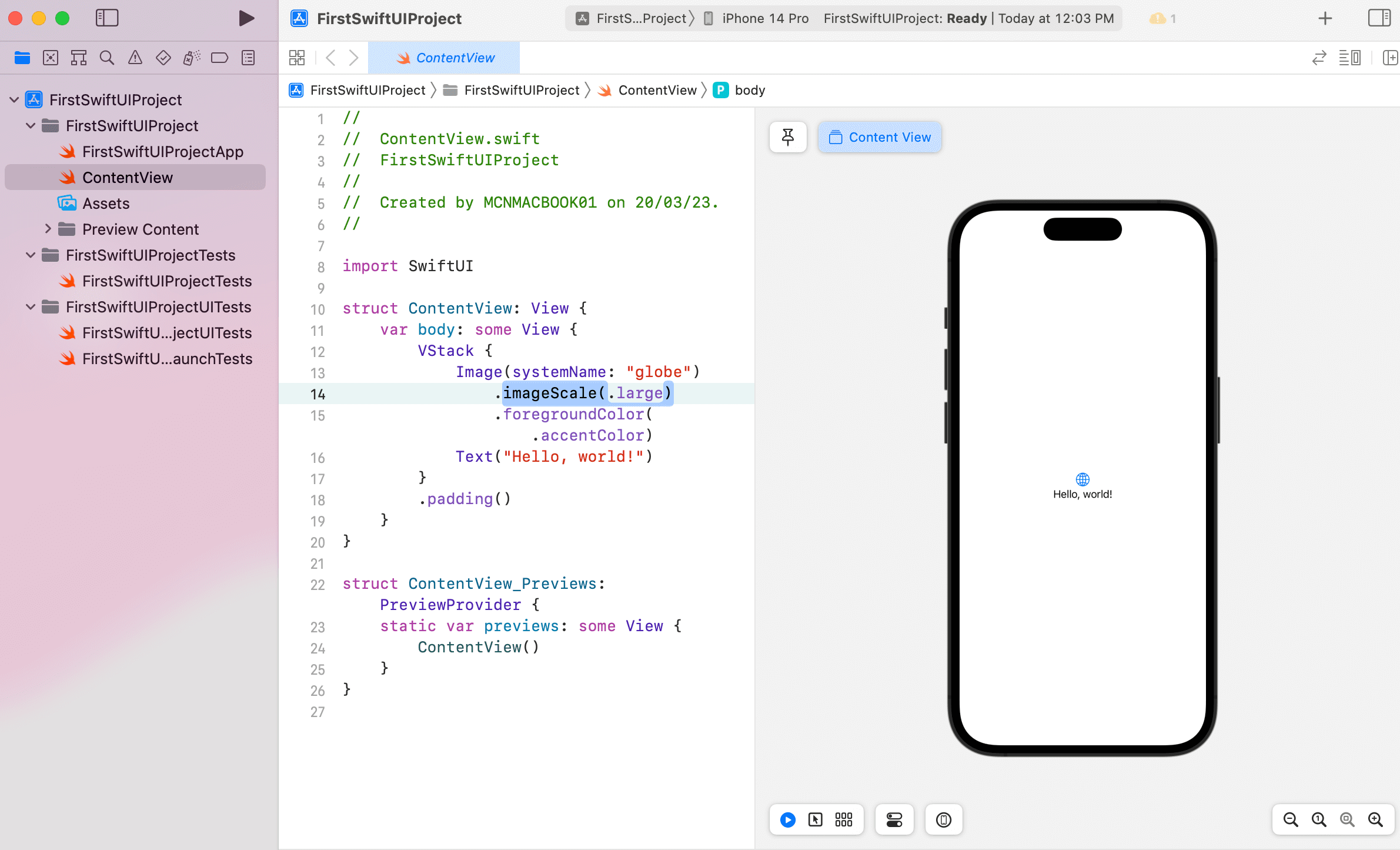Viewport: 1400px width, 850px height.
Task: Zoom in the preview canvas
Action: 1375,819
